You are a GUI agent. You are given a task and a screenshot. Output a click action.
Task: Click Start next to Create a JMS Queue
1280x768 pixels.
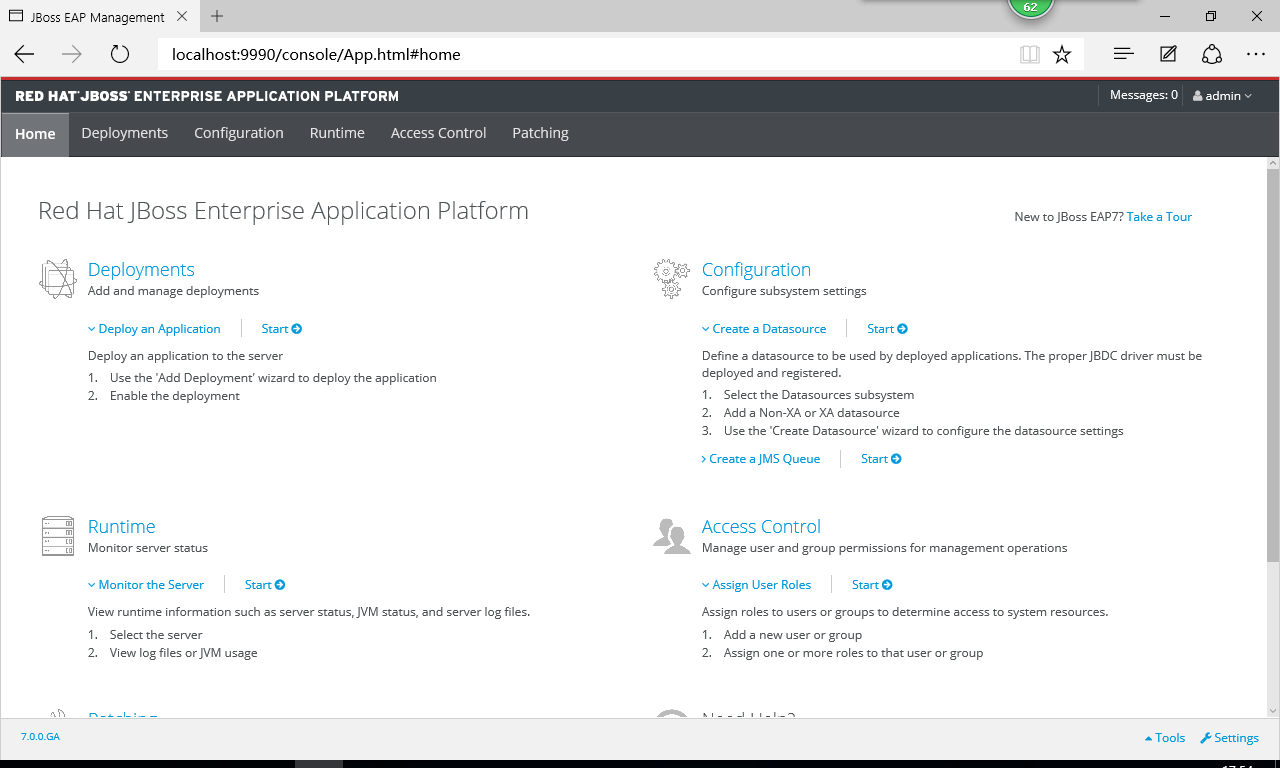coord(881,459)
